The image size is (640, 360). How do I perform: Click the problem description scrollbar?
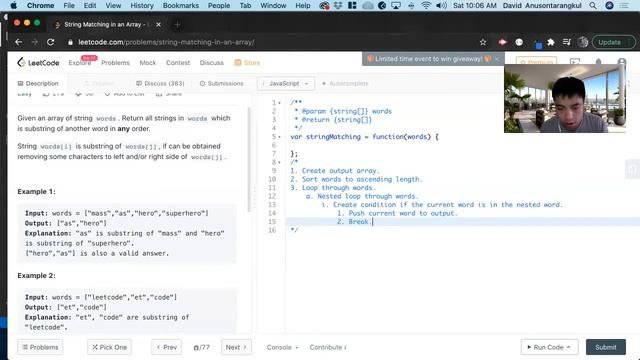249,159
